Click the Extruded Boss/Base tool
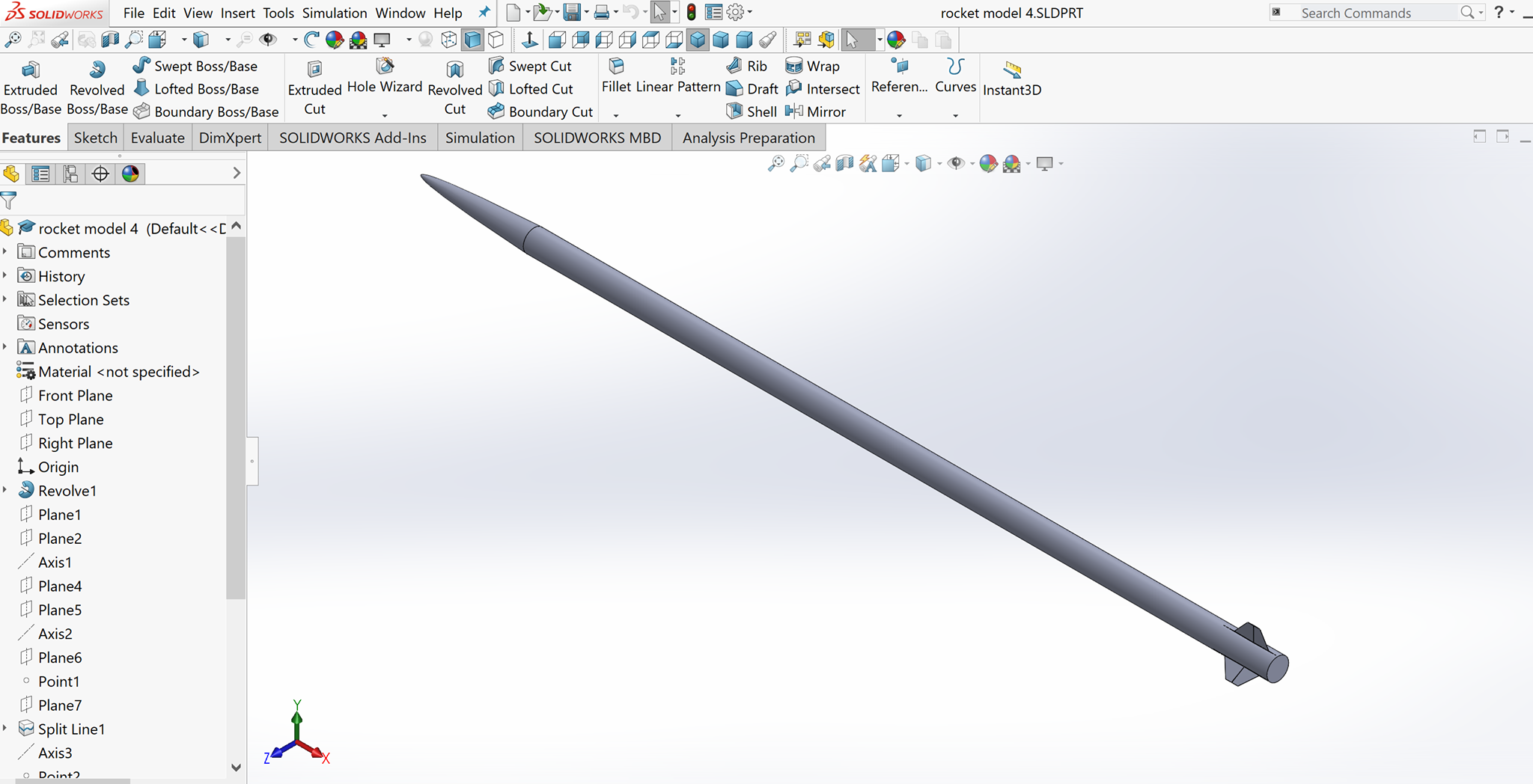1533x784 pixels. tap(31, 88)
